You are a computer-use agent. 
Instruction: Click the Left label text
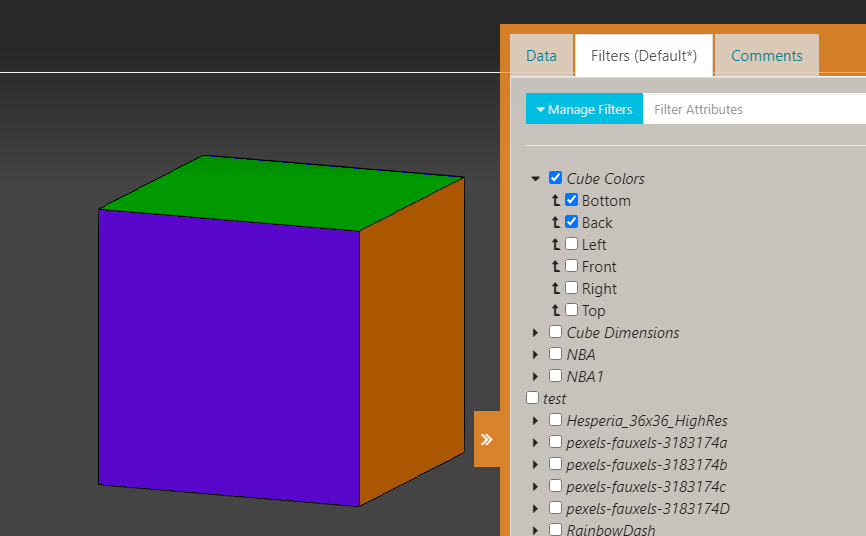point(594,244)
